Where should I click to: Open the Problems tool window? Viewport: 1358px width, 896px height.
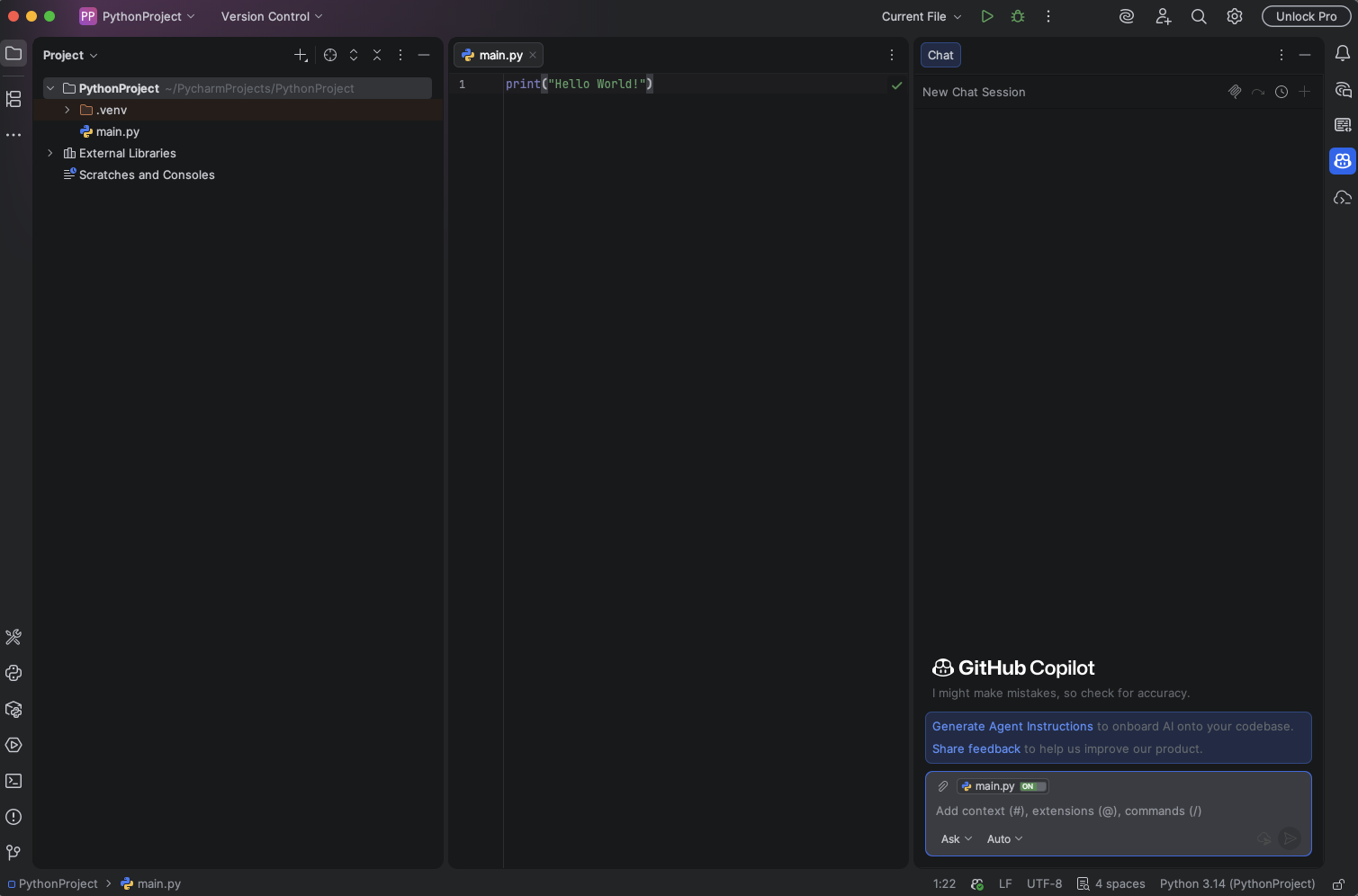tap(13, 817)
